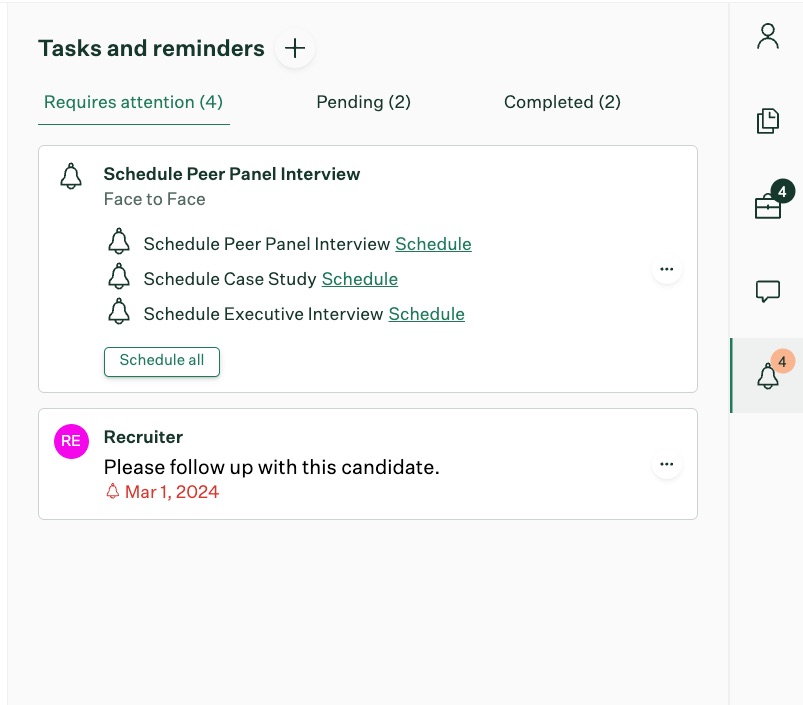Image resolution: width=803 pixels, height=705 pixels.
Task: Click the plus icon to add a task
Action: (295, 48)
